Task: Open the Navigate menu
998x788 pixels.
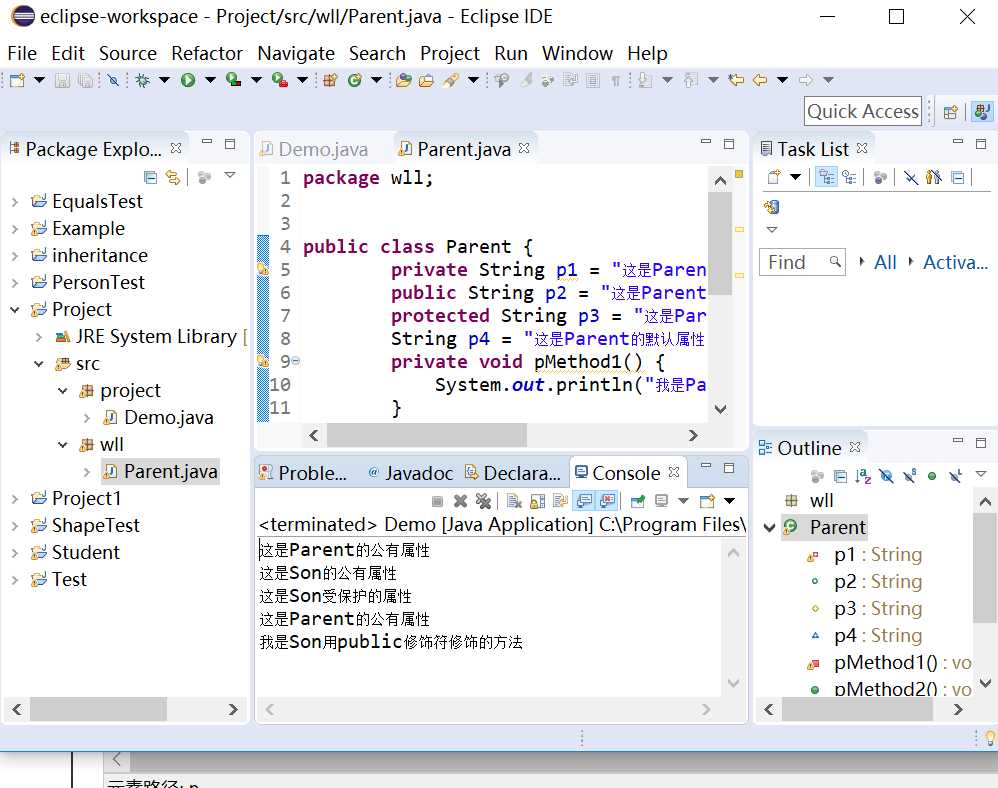Action: click(x=296, y=53)
